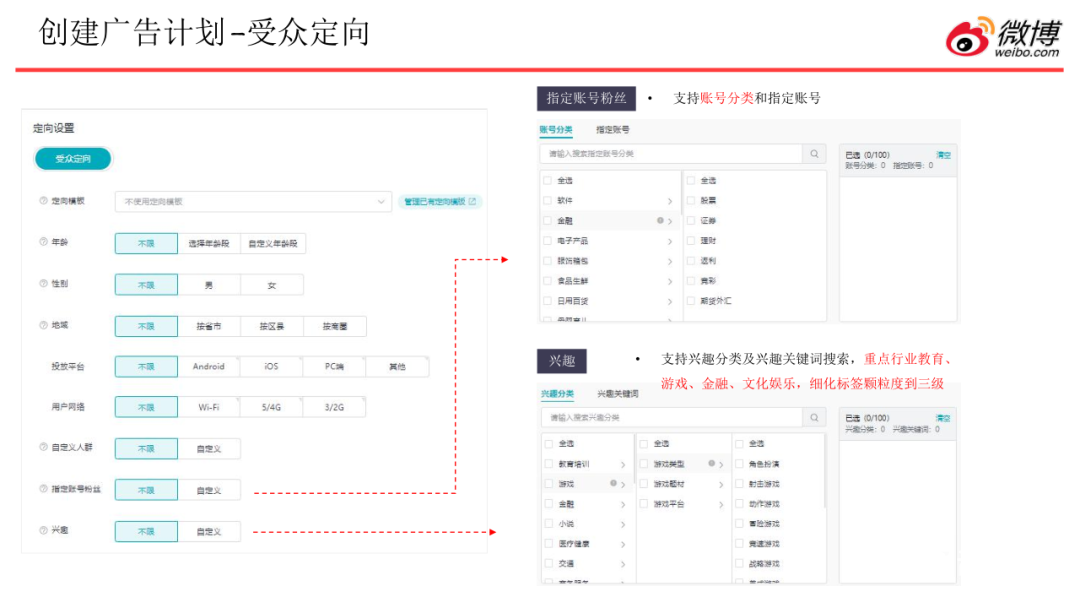
Task: Expand the 游戏题材 subcategory arrow
Action: coord(721,484)
